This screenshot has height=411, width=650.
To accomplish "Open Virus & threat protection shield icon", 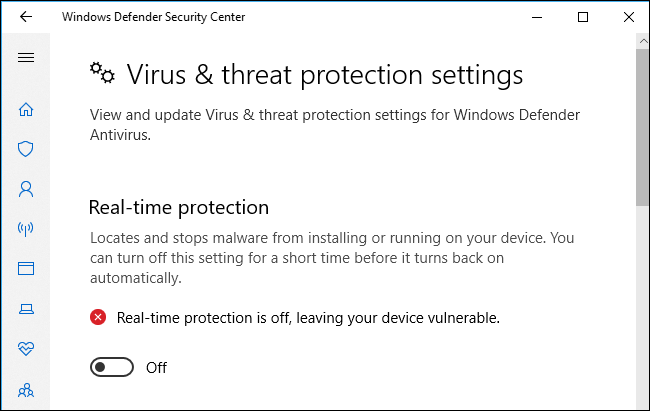I will (26, 149).
